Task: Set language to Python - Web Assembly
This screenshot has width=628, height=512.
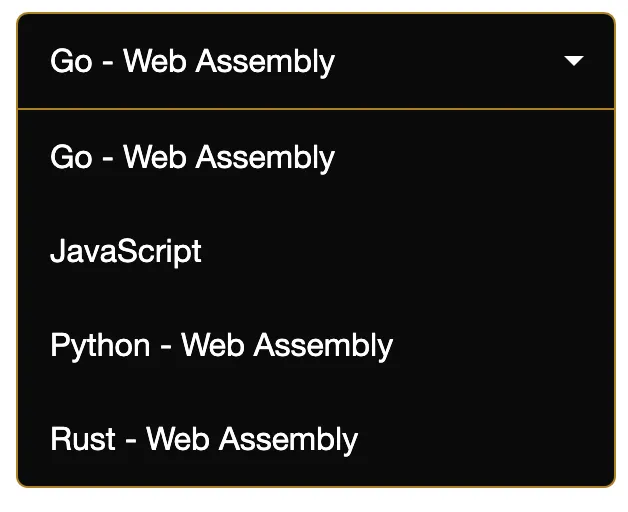Action: (x=221, y=346)
